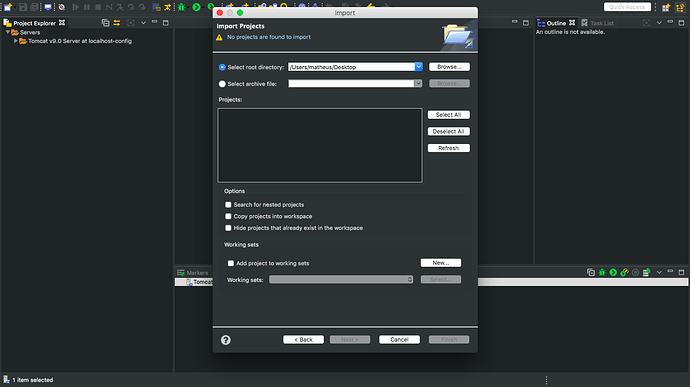Screen dimensions: 690x387
Task: Enable Search for nested projects
Action: pos(228,205)
